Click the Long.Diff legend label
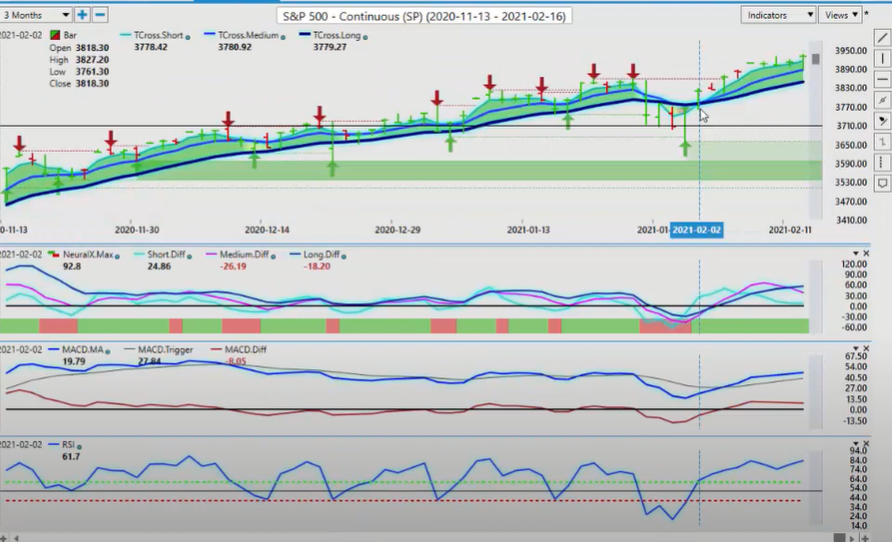 321,254
